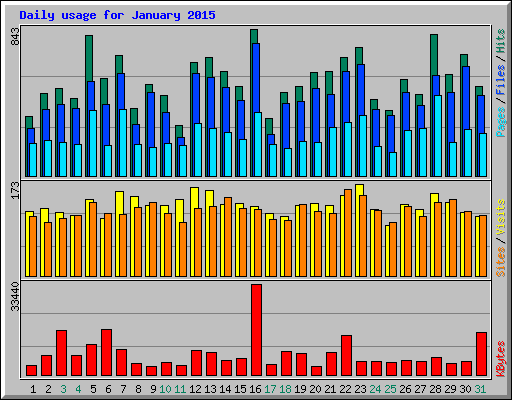512x400 pixels.
Task: Click day label 30 on the x-axis
Action: coord(465,389)
